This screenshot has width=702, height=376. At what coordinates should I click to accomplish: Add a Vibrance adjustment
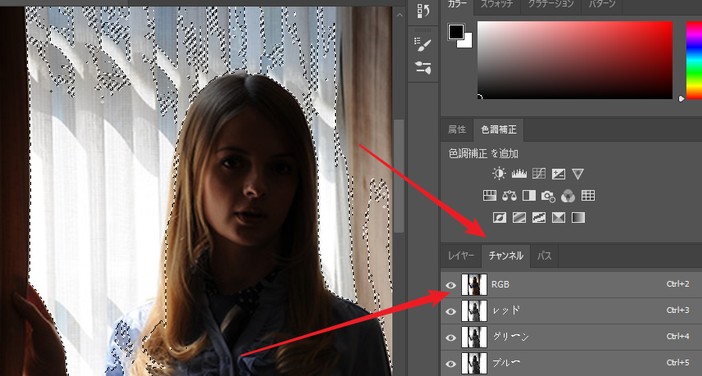click(x=578, y=174)
